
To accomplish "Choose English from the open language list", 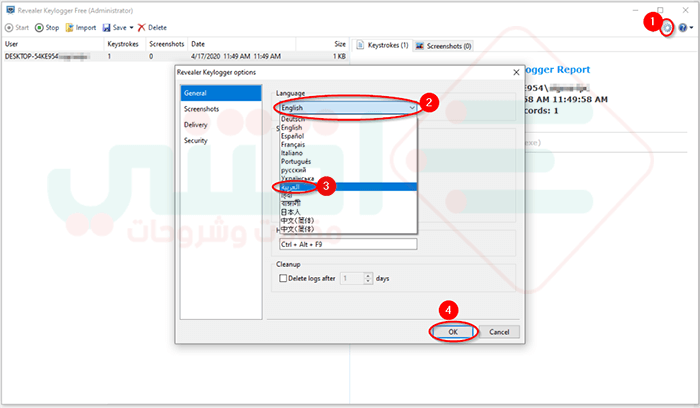I will (349, 128).
